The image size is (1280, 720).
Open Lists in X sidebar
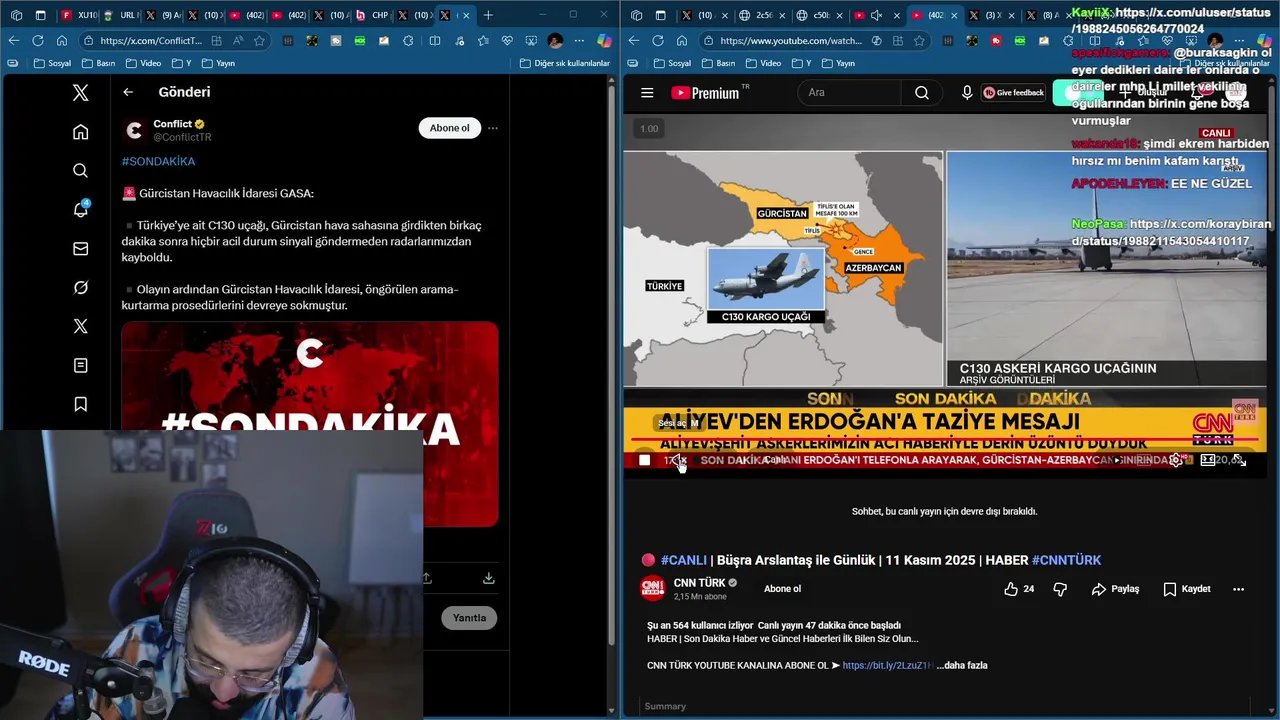(81, 366)
